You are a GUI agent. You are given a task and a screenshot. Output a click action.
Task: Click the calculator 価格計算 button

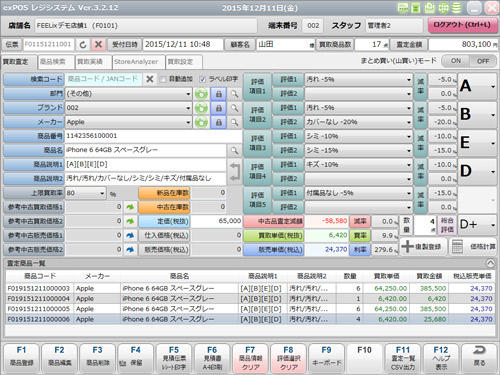pyautogui.click(x=472, y=247)
